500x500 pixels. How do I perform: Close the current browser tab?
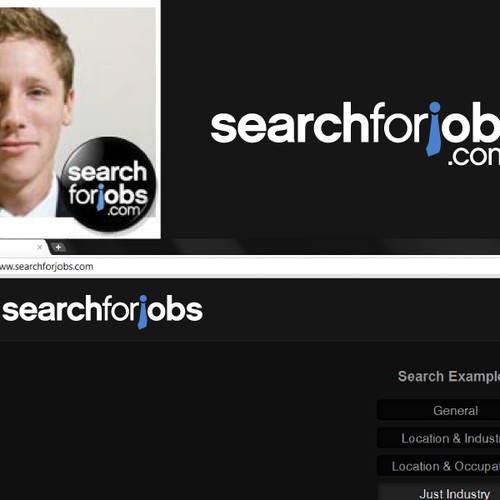tap(39, 247)
